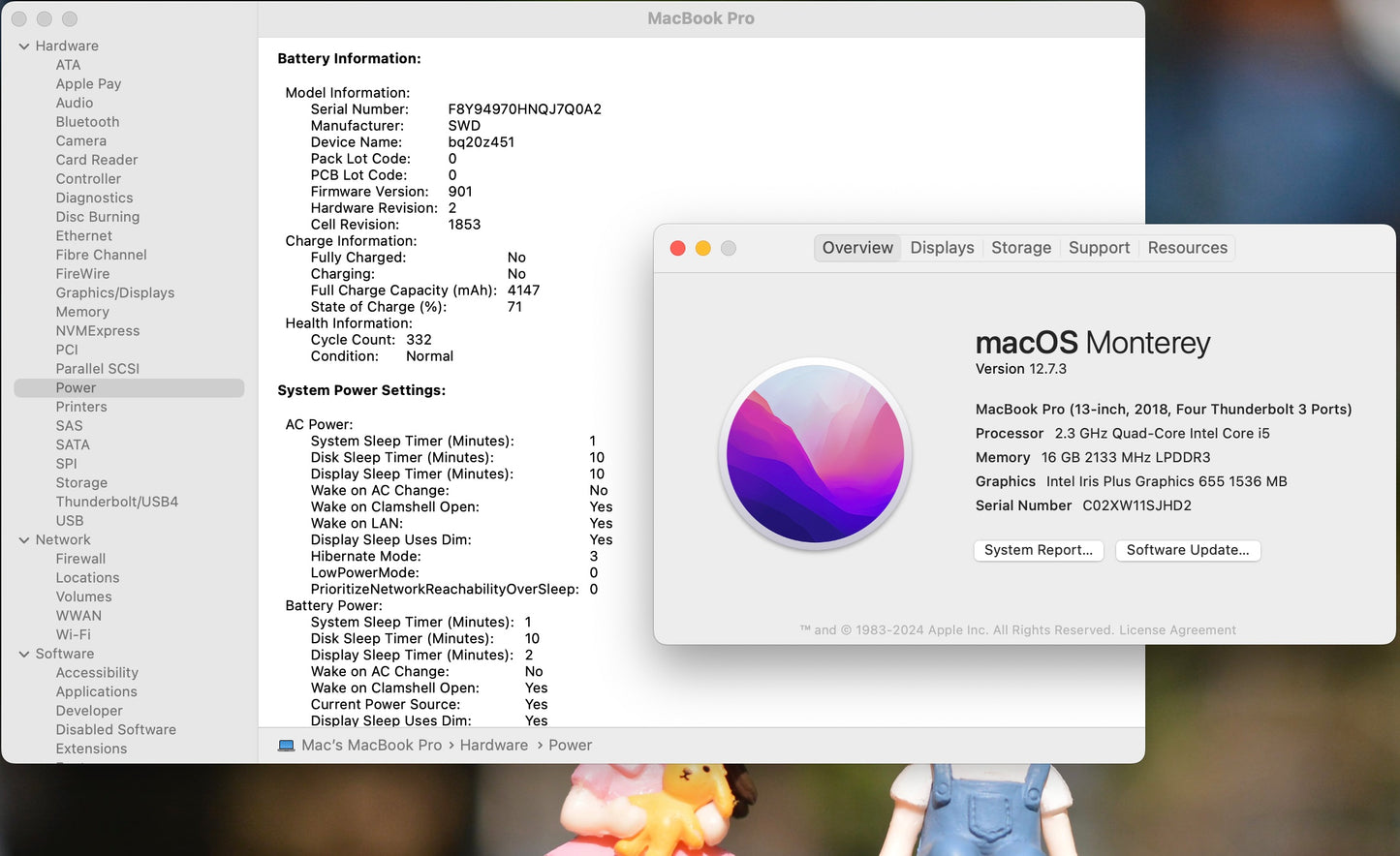Close the About This Mac window
Image resolution: width=1400 pixels, height=856 pixels.
[678, 249]
